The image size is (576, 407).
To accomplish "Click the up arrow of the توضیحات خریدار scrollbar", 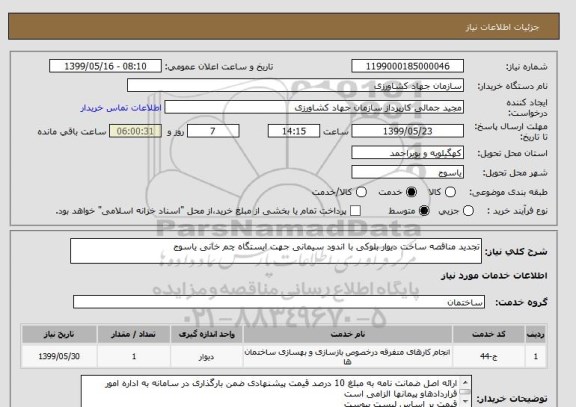I will click(x=465, y=382).
